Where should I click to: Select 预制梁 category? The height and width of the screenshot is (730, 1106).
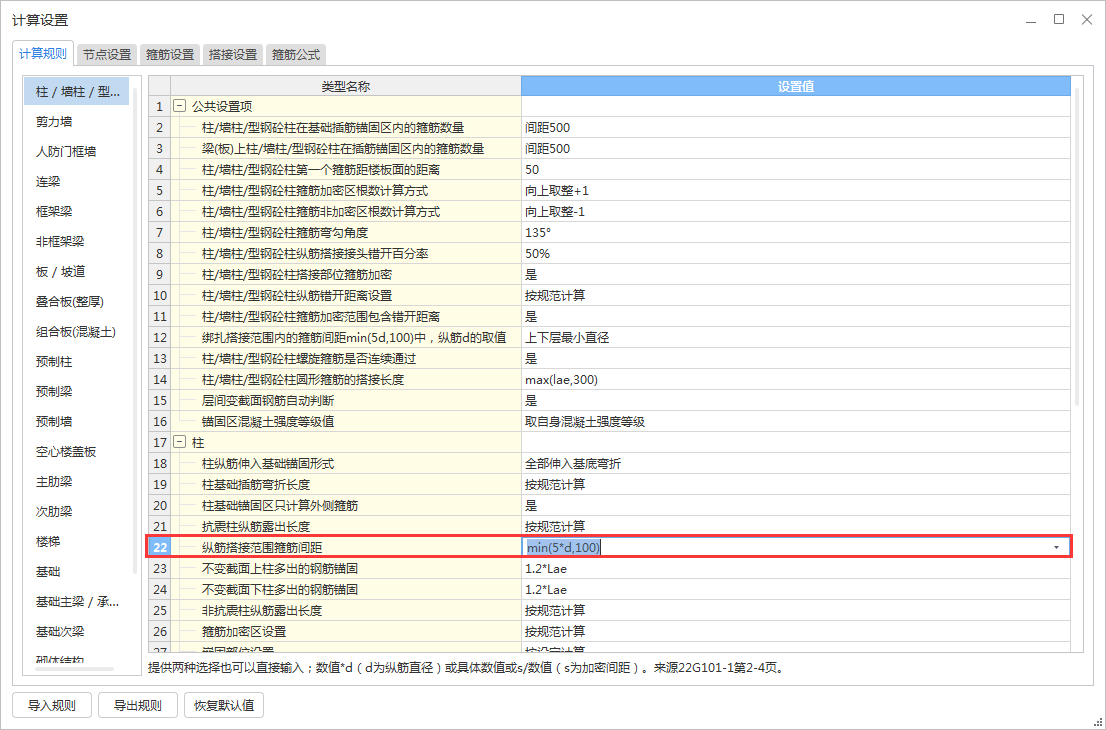coord(77,391)
